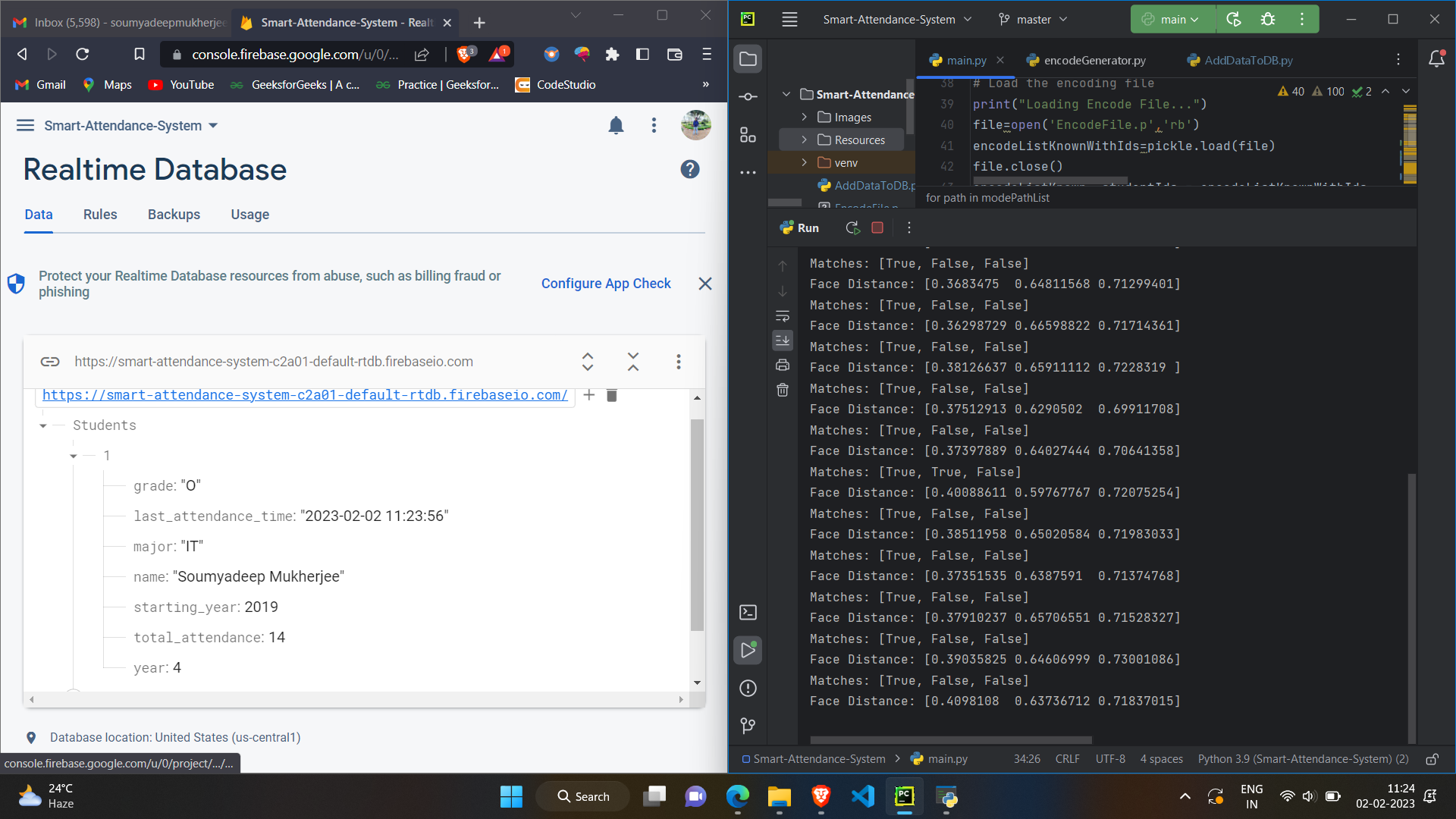Viewport: 1456px width, 819px height.
Task: Collapse all database nodes
Action: (633, 362)
